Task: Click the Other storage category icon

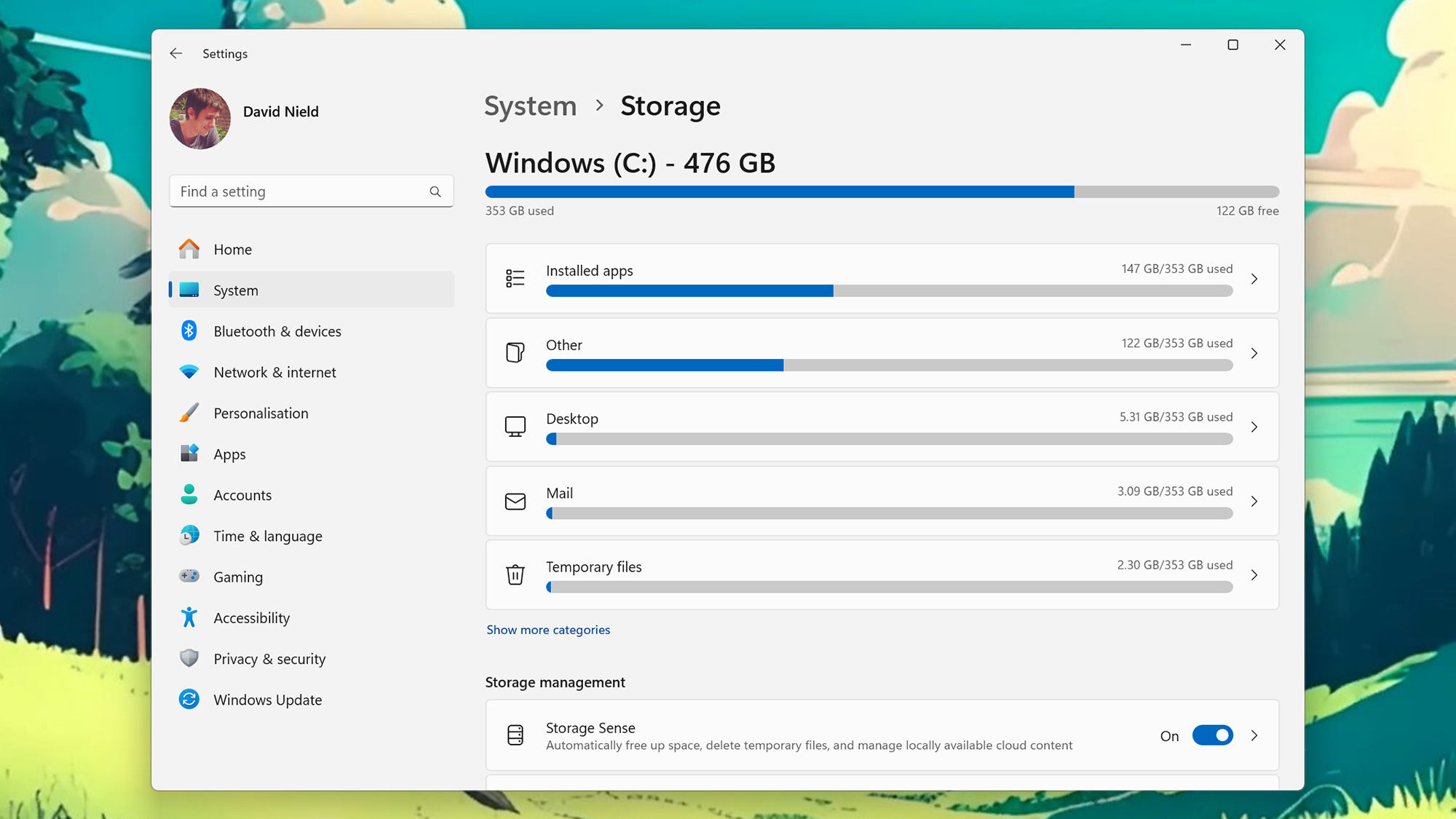Action: [515, 352]
